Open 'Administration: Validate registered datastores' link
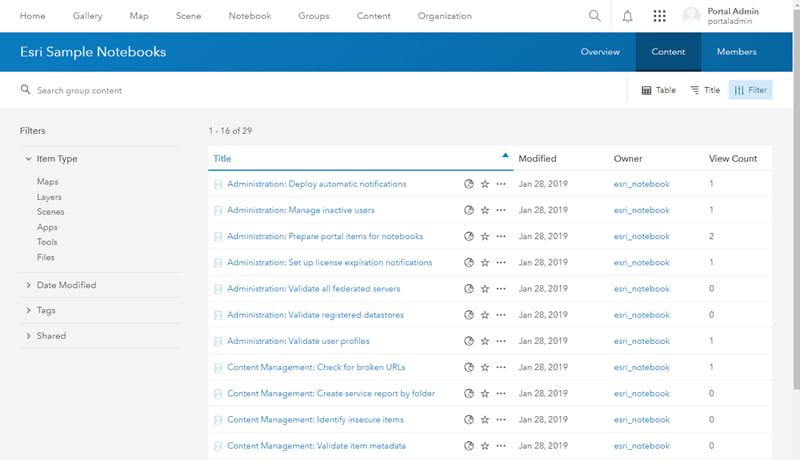Screen dimensions: 800x461 (x=315, y=315)
